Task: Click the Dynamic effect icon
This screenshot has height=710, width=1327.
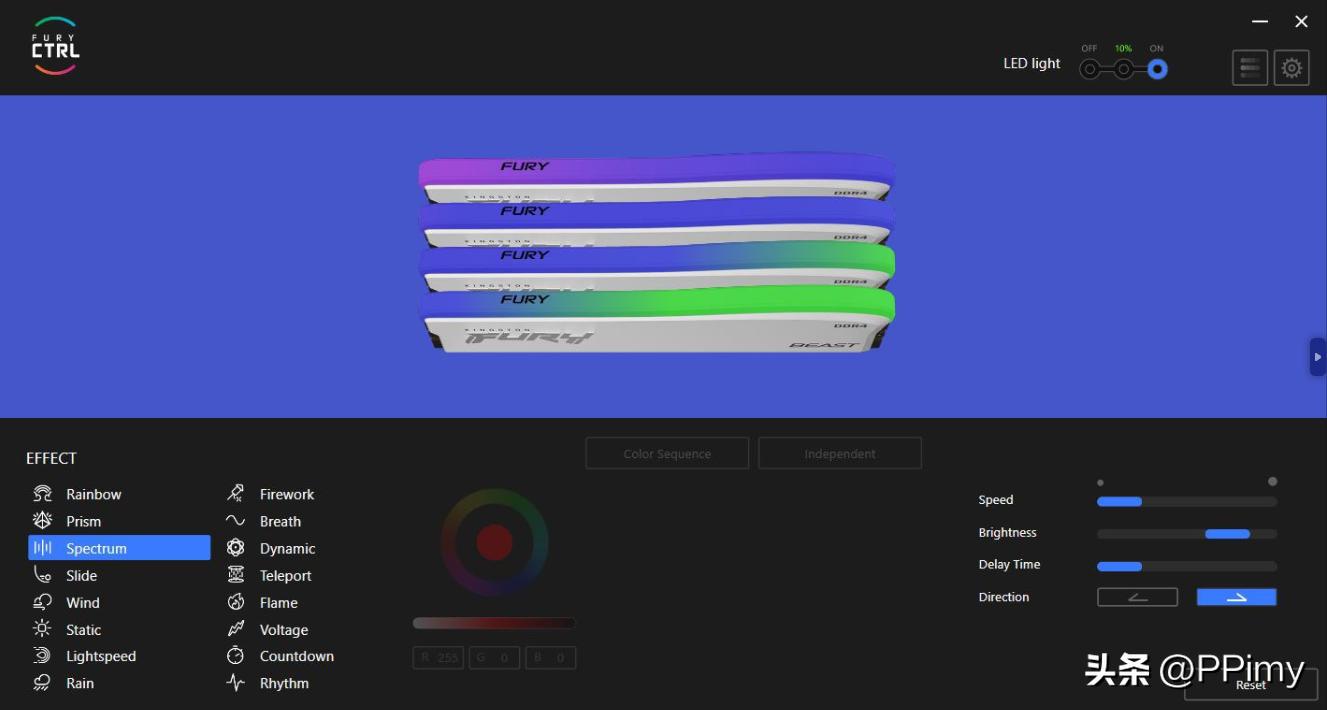Action: coord(235,548)
